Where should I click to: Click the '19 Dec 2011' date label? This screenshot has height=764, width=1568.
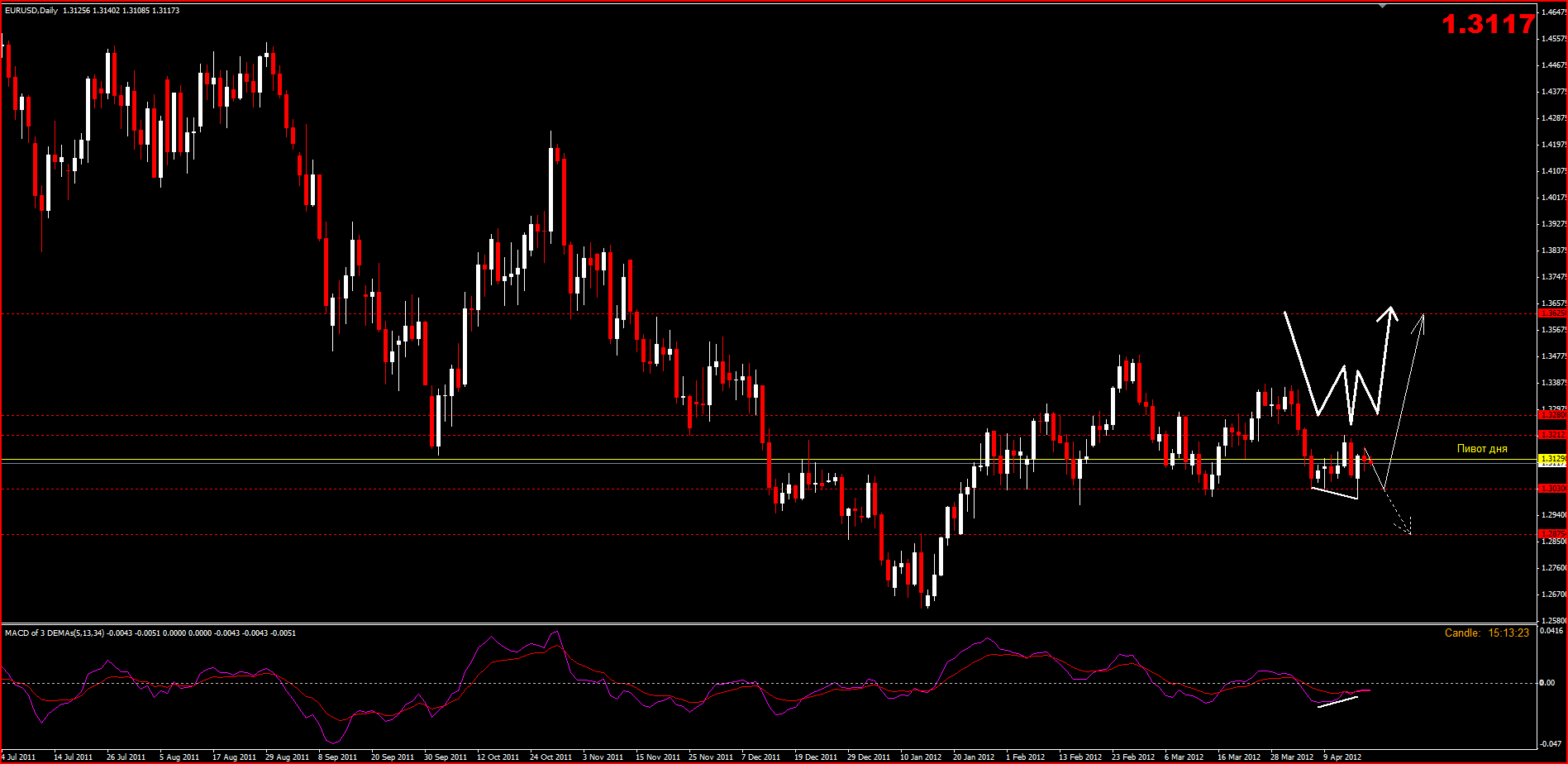tap(815, 757)
